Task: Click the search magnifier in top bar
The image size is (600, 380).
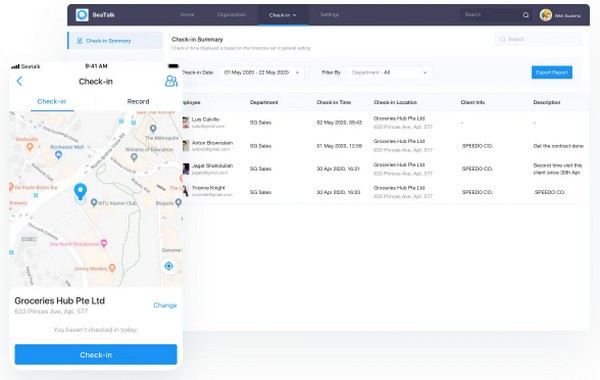Action: [x=526, y=15]
